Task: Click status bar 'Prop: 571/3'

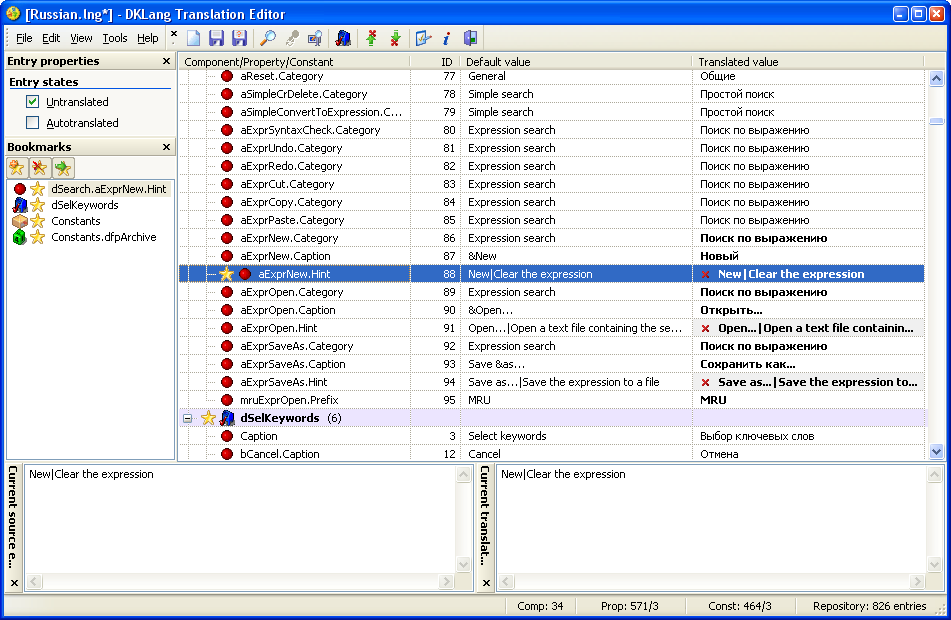Action: click(x=630, y=606)
